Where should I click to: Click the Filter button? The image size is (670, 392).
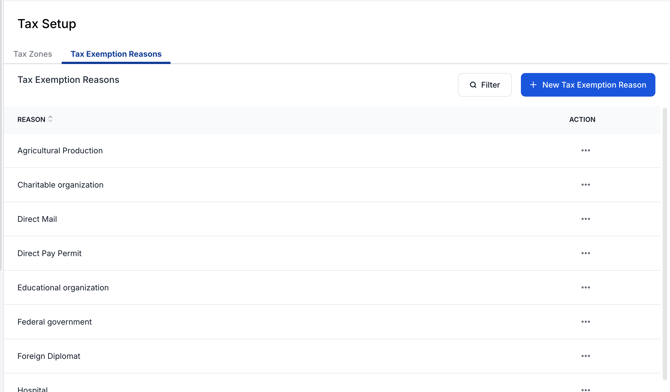click(x=485, y=85)
